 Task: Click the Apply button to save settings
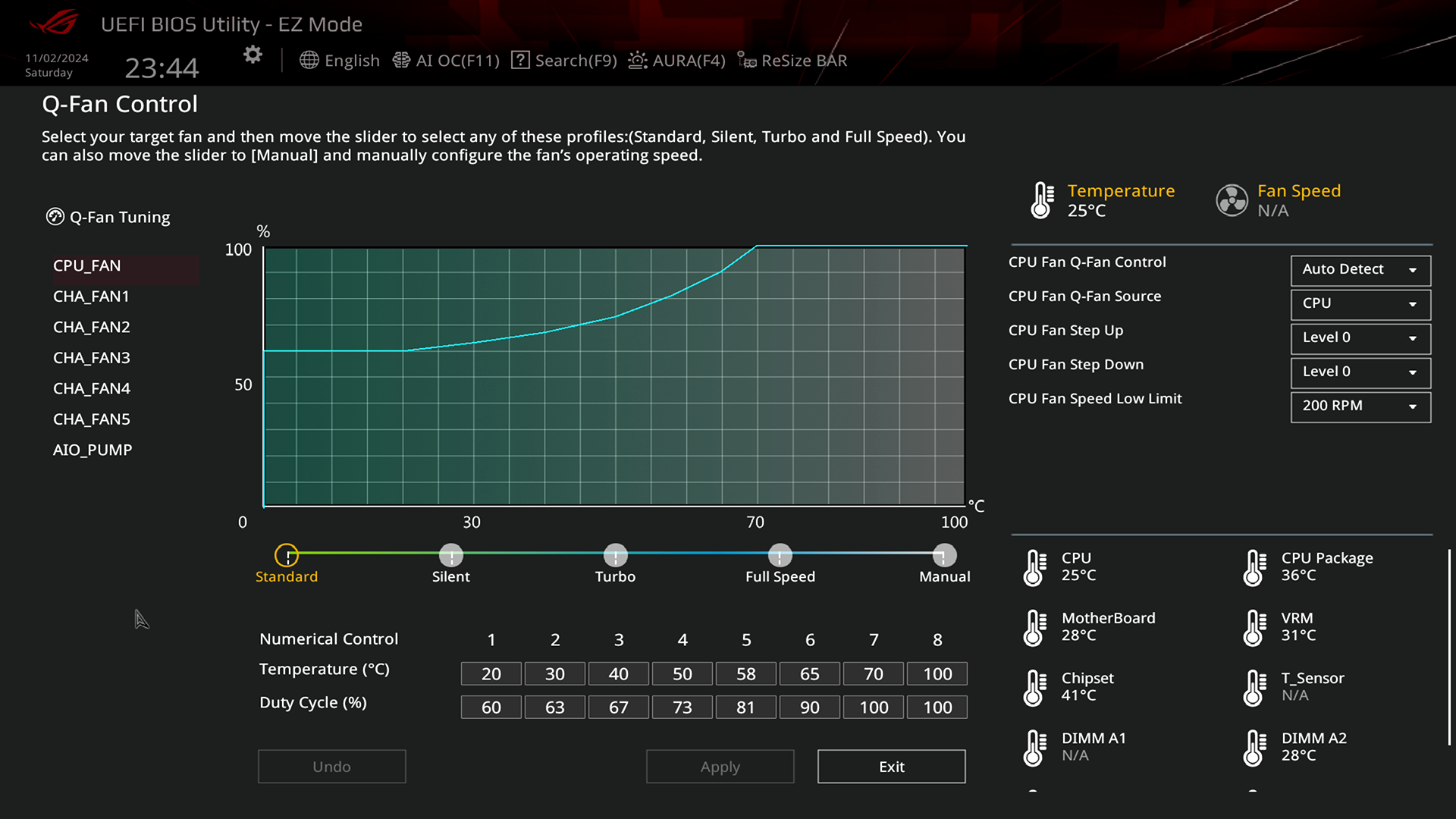(720, 766)
